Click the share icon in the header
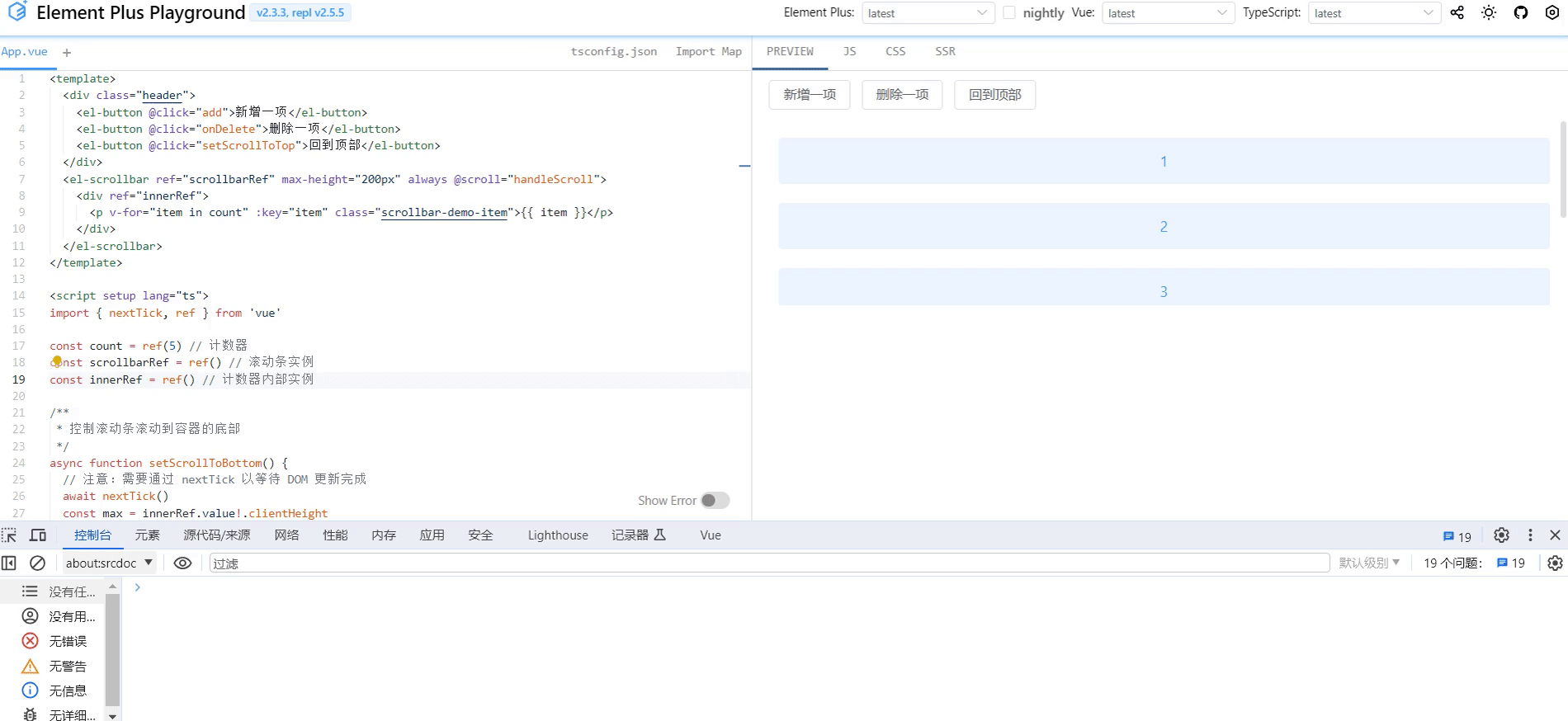Screen dimensions: 1568x721 coord(1457,12)
